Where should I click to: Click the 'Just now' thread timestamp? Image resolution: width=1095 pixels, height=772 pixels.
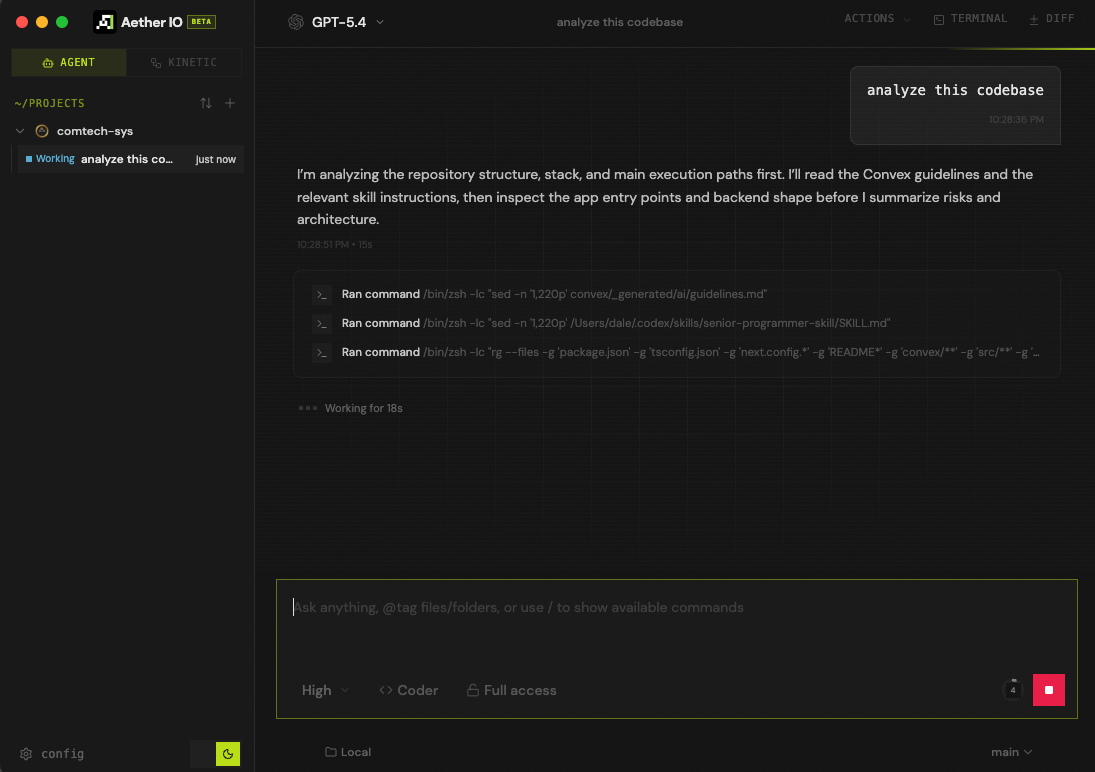click(x=216, y=159)
